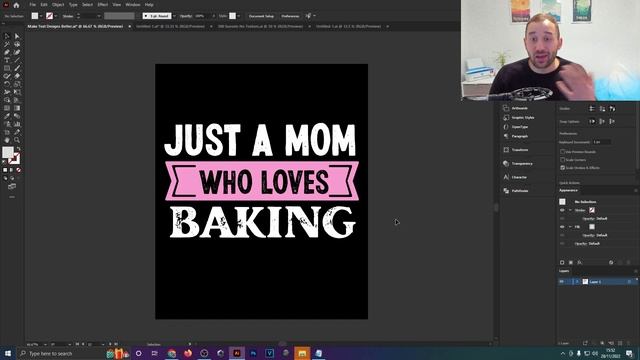Viewport: 640px width, 360px height.
Task: Open the Character panel
Action: [515, 177]
